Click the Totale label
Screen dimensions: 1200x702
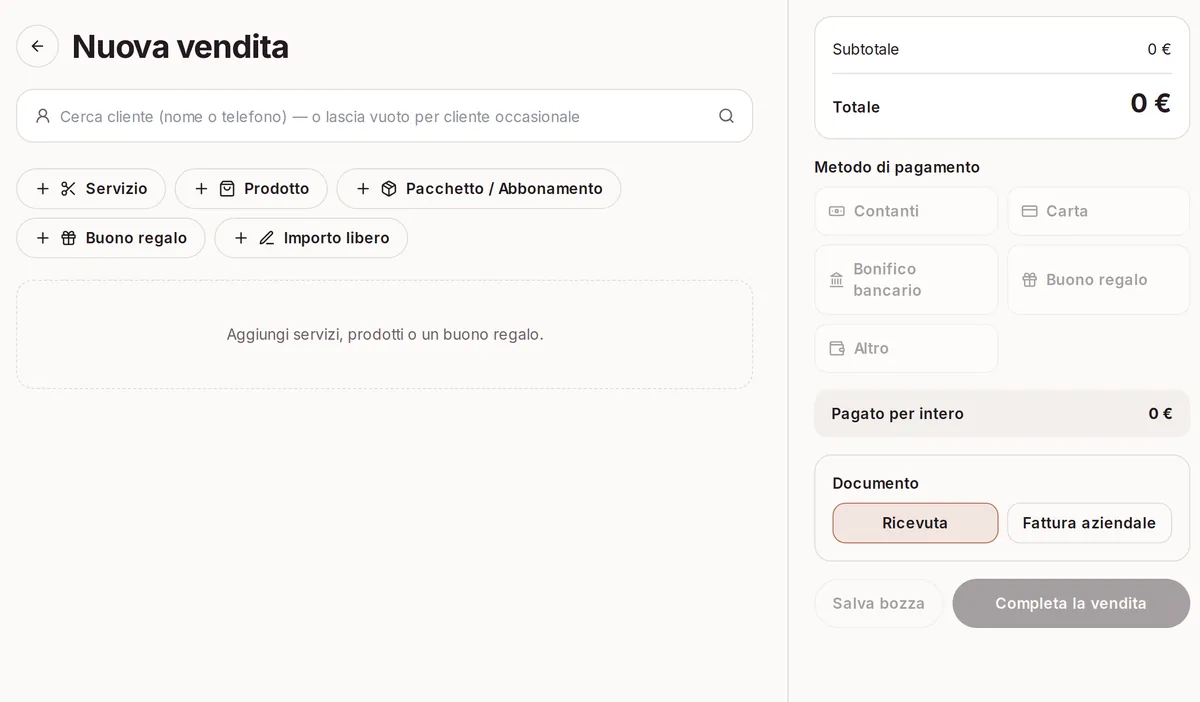point(856,107)
